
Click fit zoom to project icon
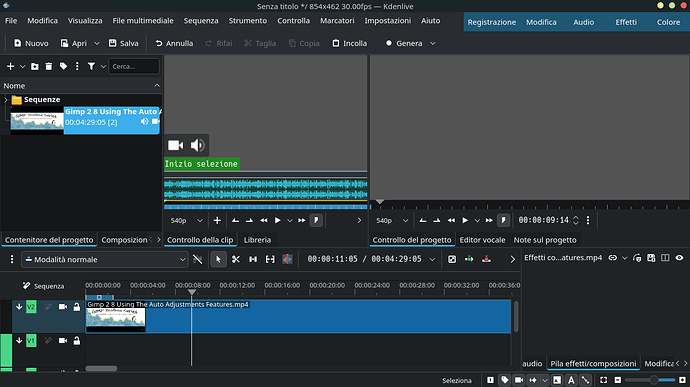(x=604, y=380)
